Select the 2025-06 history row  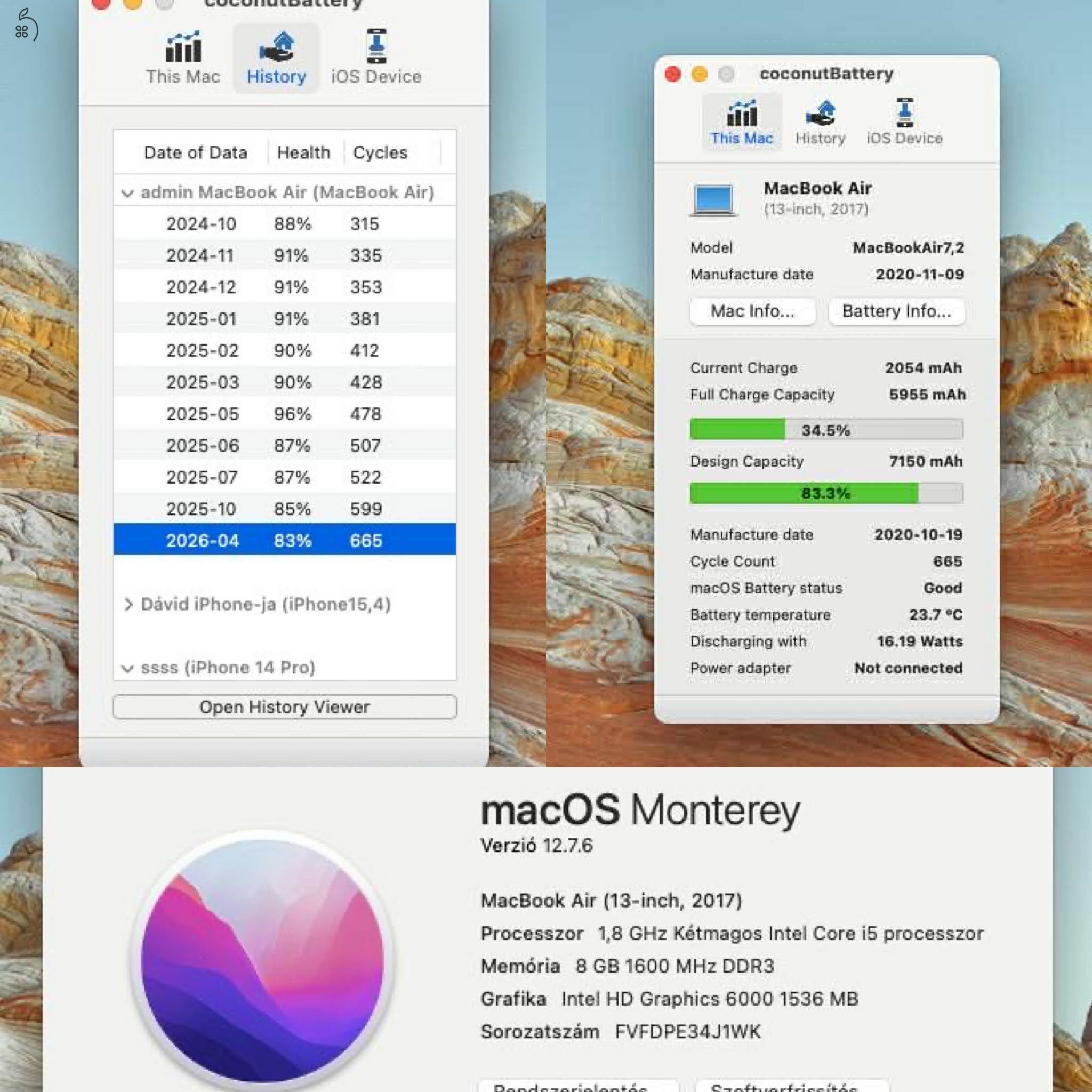285,445
